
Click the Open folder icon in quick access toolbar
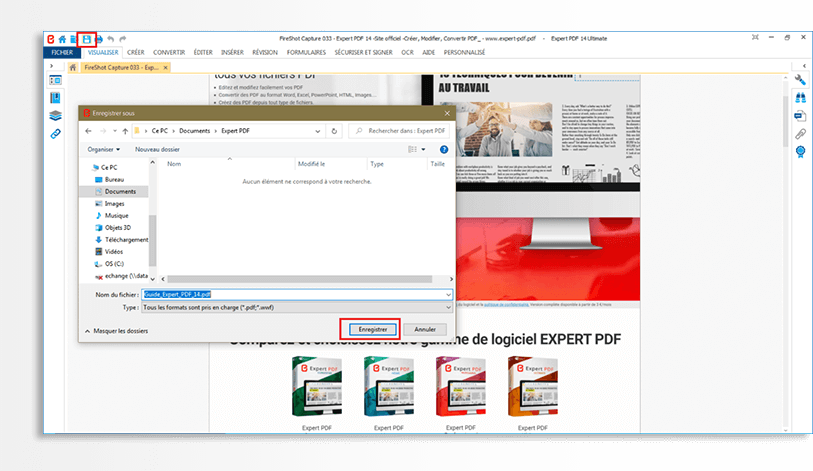[73, 39]
